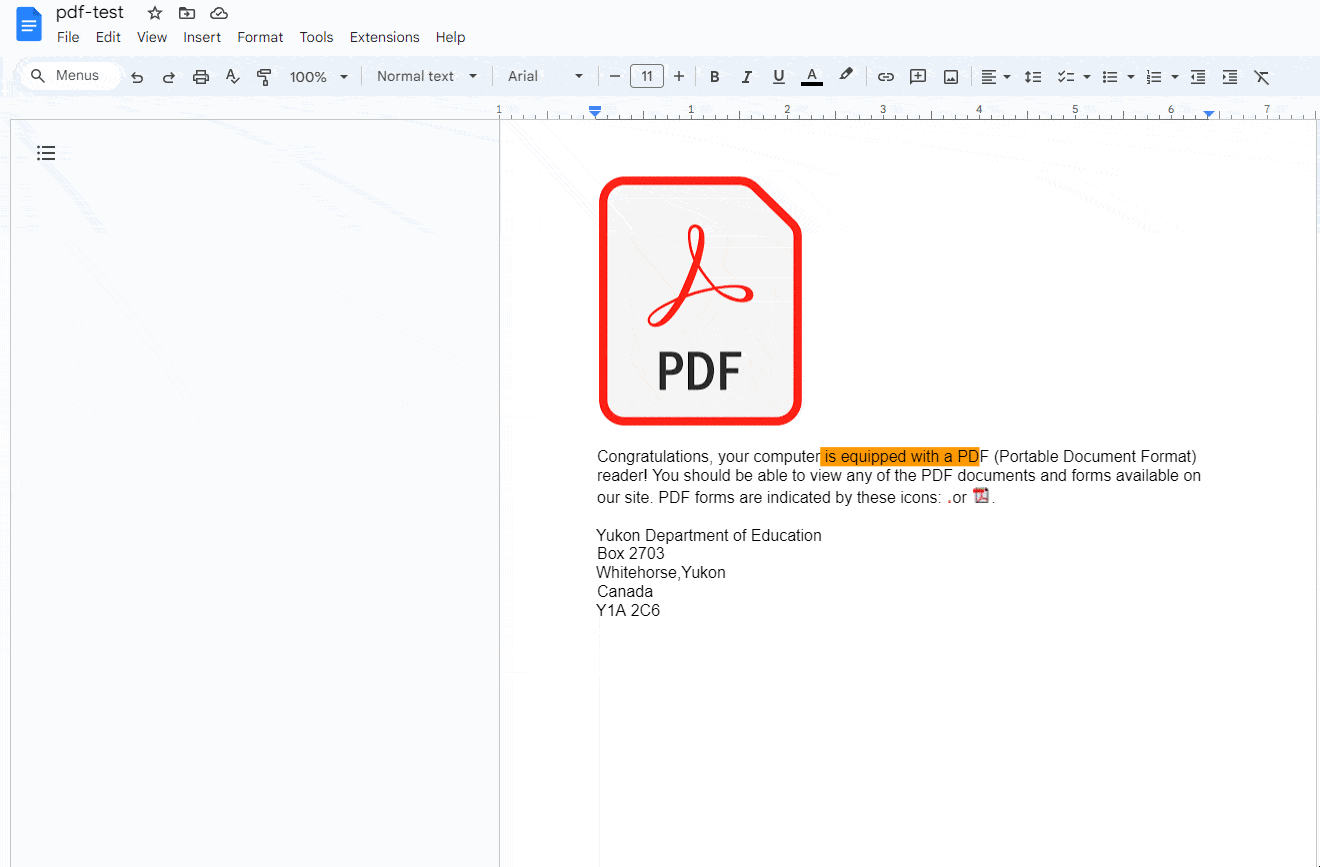Viewport: 1320px width, 867px height.
Task: Open the Edit menu
Action: point(108,37)
